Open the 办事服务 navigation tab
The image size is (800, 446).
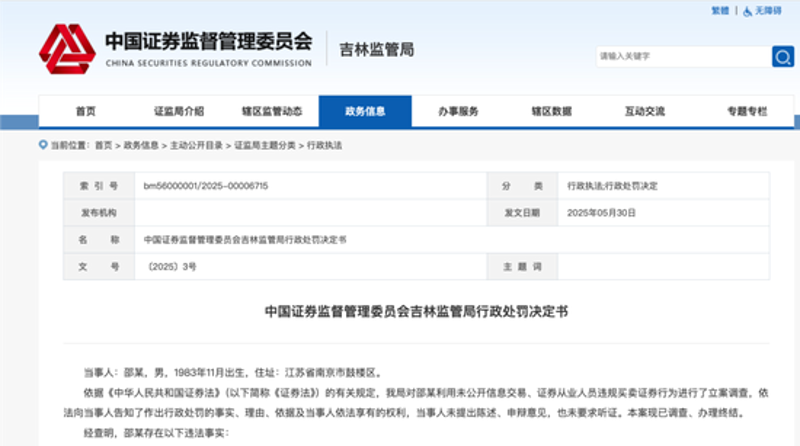click(x=458, y=111)
